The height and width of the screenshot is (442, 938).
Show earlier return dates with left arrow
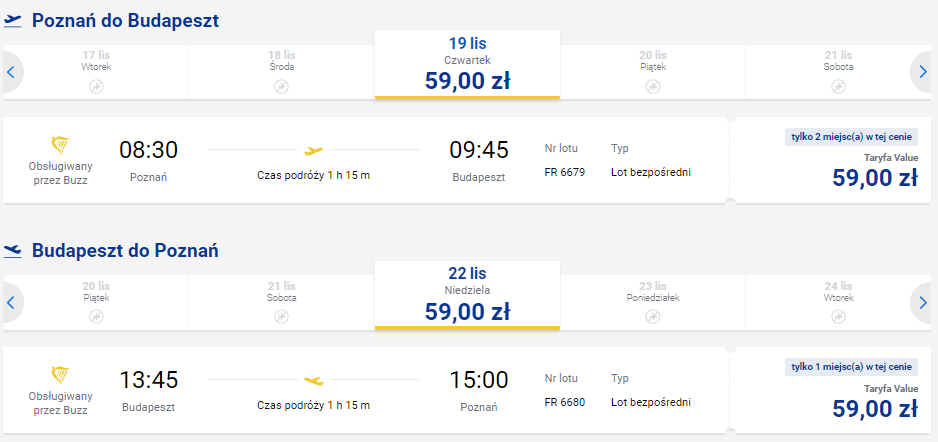[10, 303]
